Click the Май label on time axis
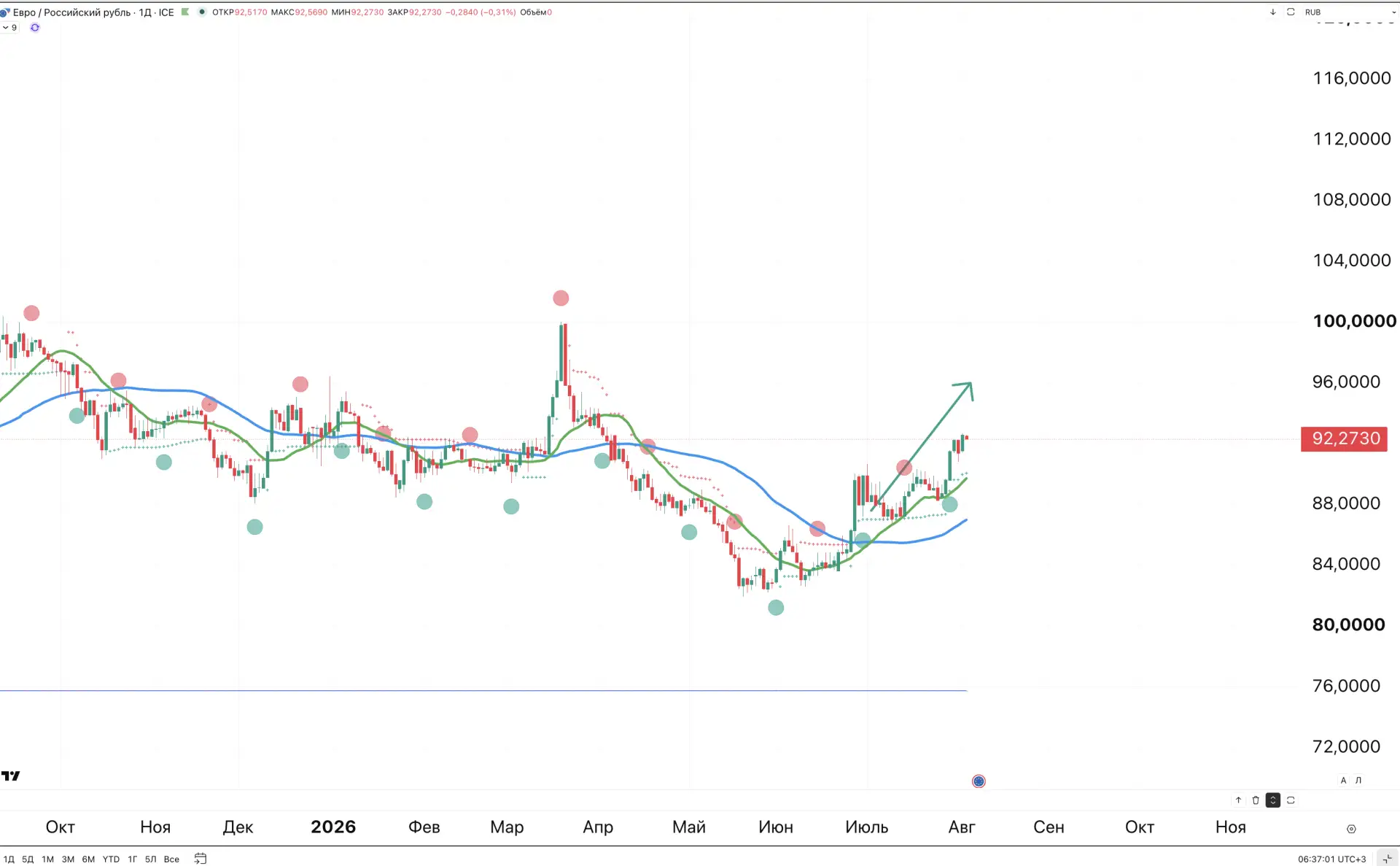 [689, 827]
